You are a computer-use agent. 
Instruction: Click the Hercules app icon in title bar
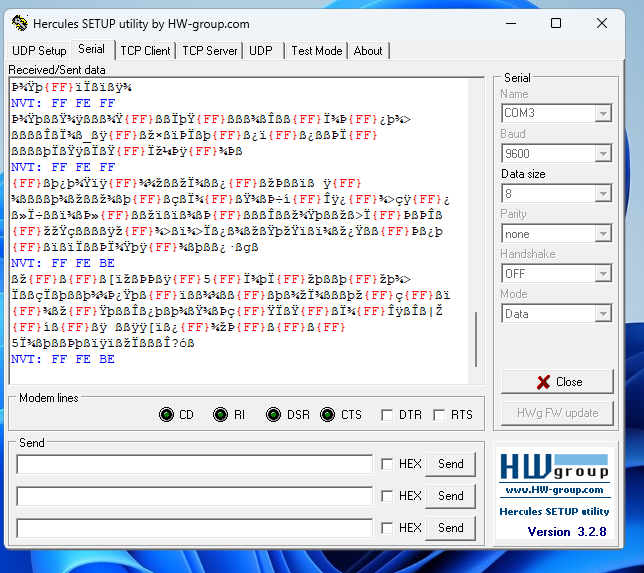20,23
